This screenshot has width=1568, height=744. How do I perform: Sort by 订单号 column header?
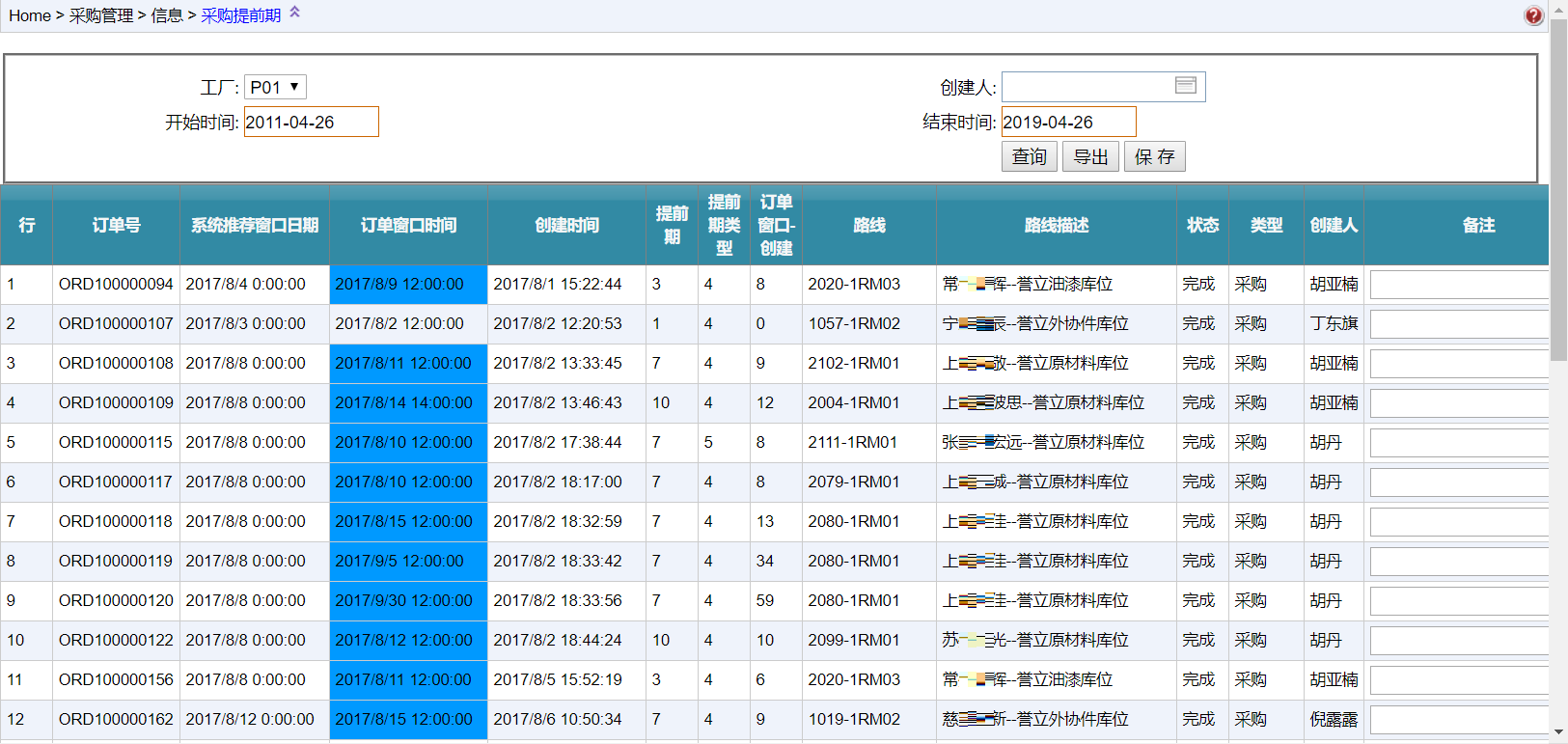pyautogui.click(x=116, y=225)
